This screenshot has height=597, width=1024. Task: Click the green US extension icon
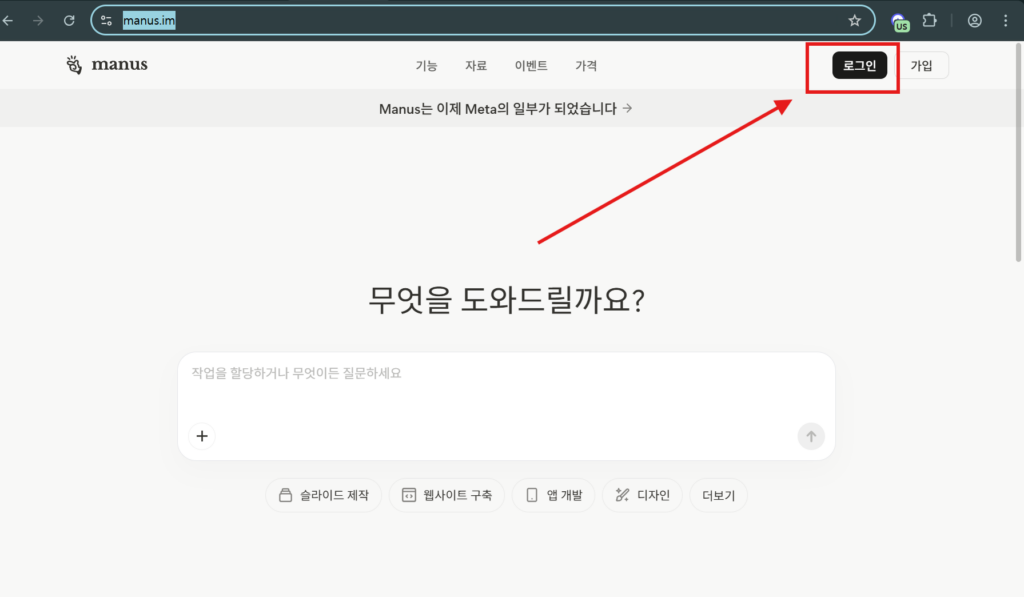point(900,22)
